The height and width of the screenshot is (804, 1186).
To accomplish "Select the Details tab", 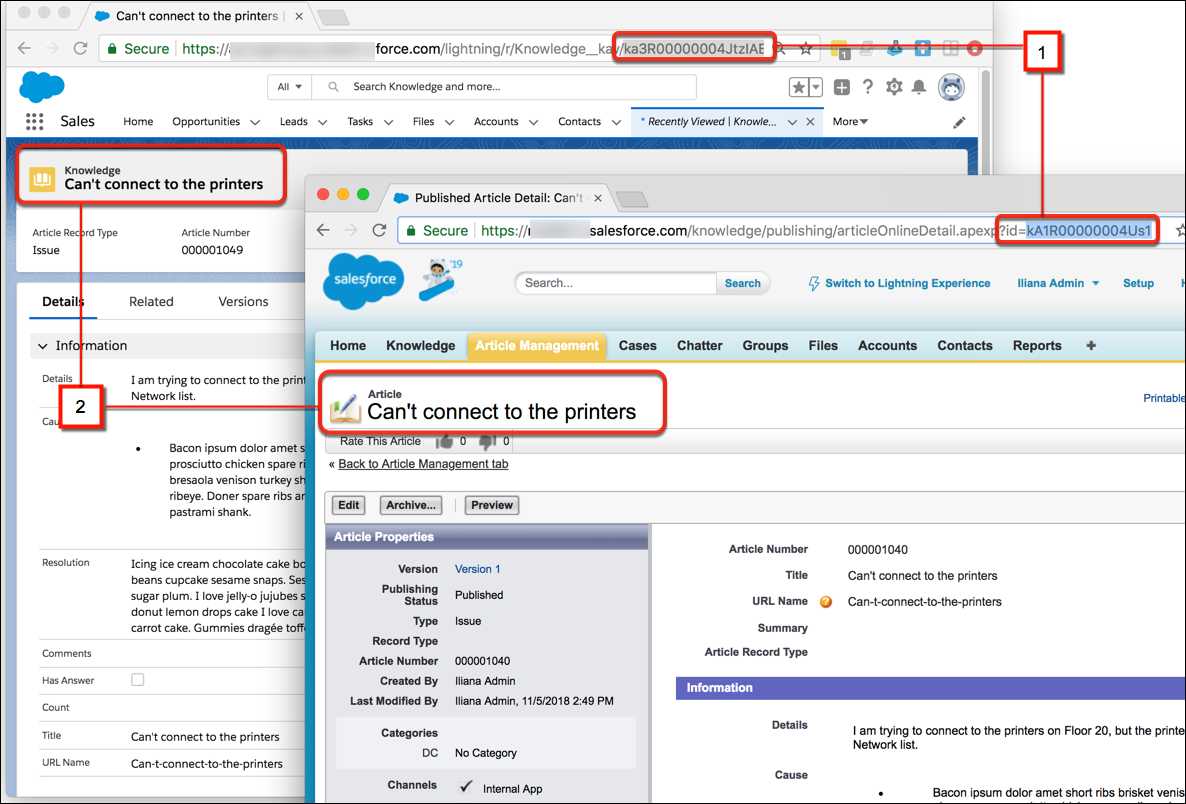I will point(64,302).
